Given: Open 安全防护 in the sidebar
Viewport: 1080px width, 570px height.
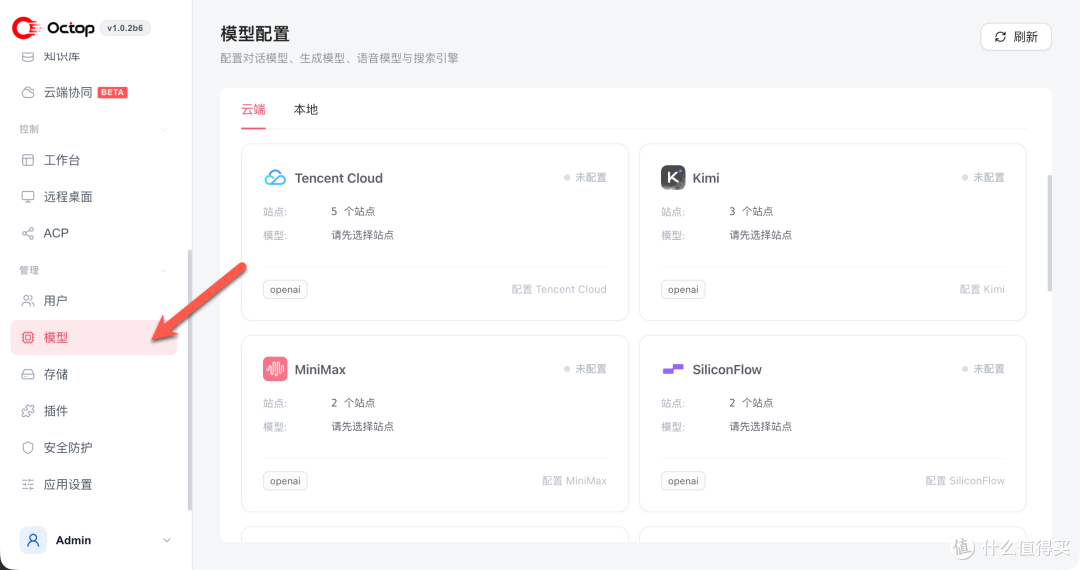Looking at the screenshot, I should (x=94, y=447).
